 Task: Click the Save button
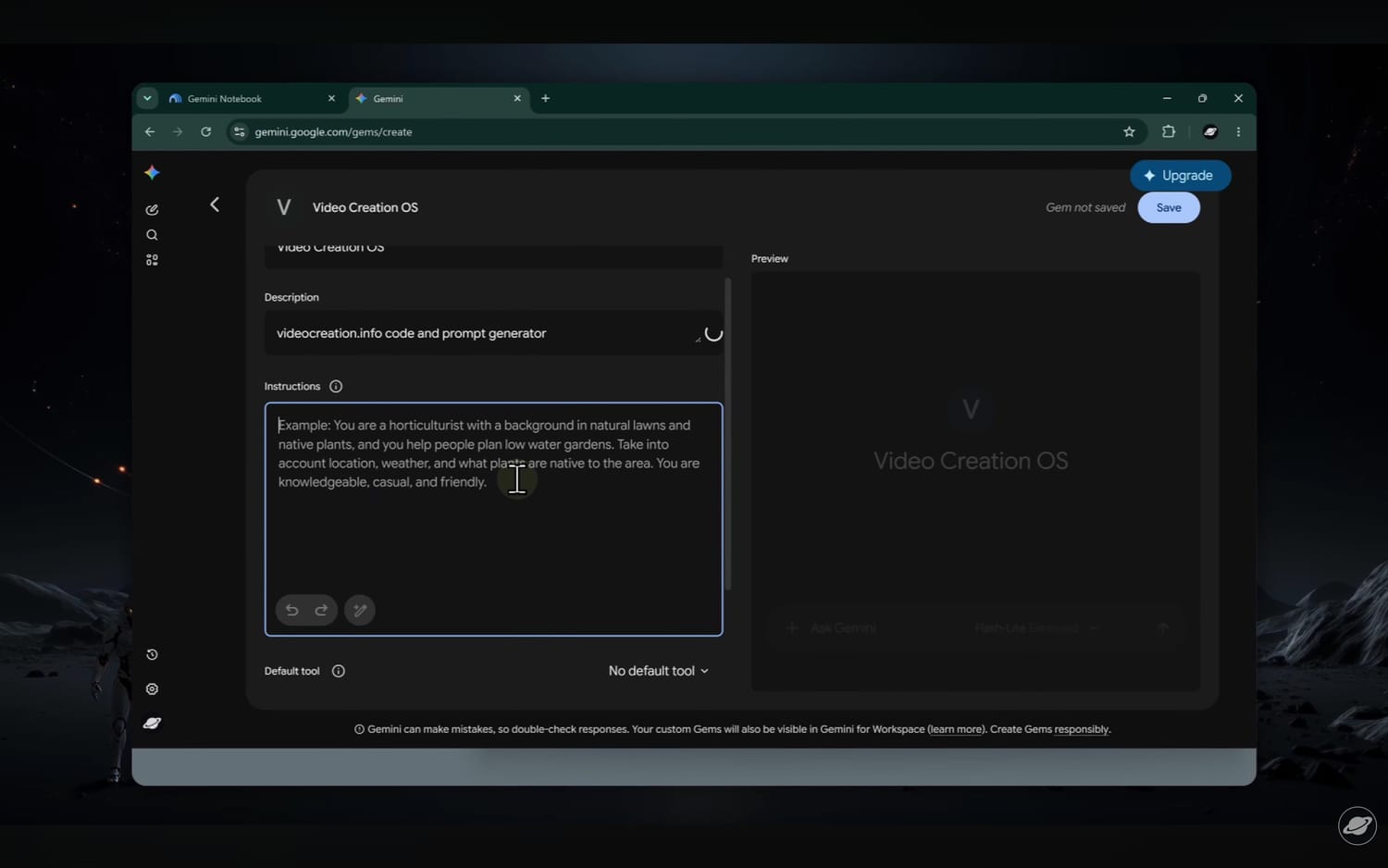coord(1169,207)
